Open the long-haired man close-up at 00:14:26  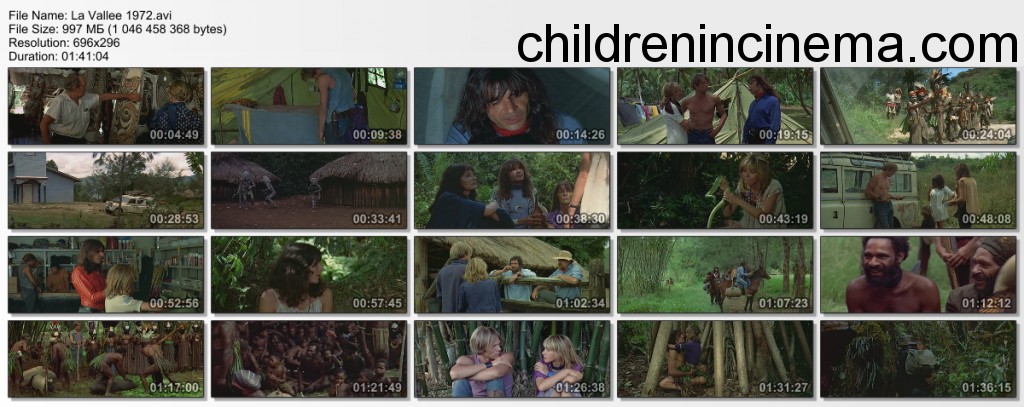point(512,106)
